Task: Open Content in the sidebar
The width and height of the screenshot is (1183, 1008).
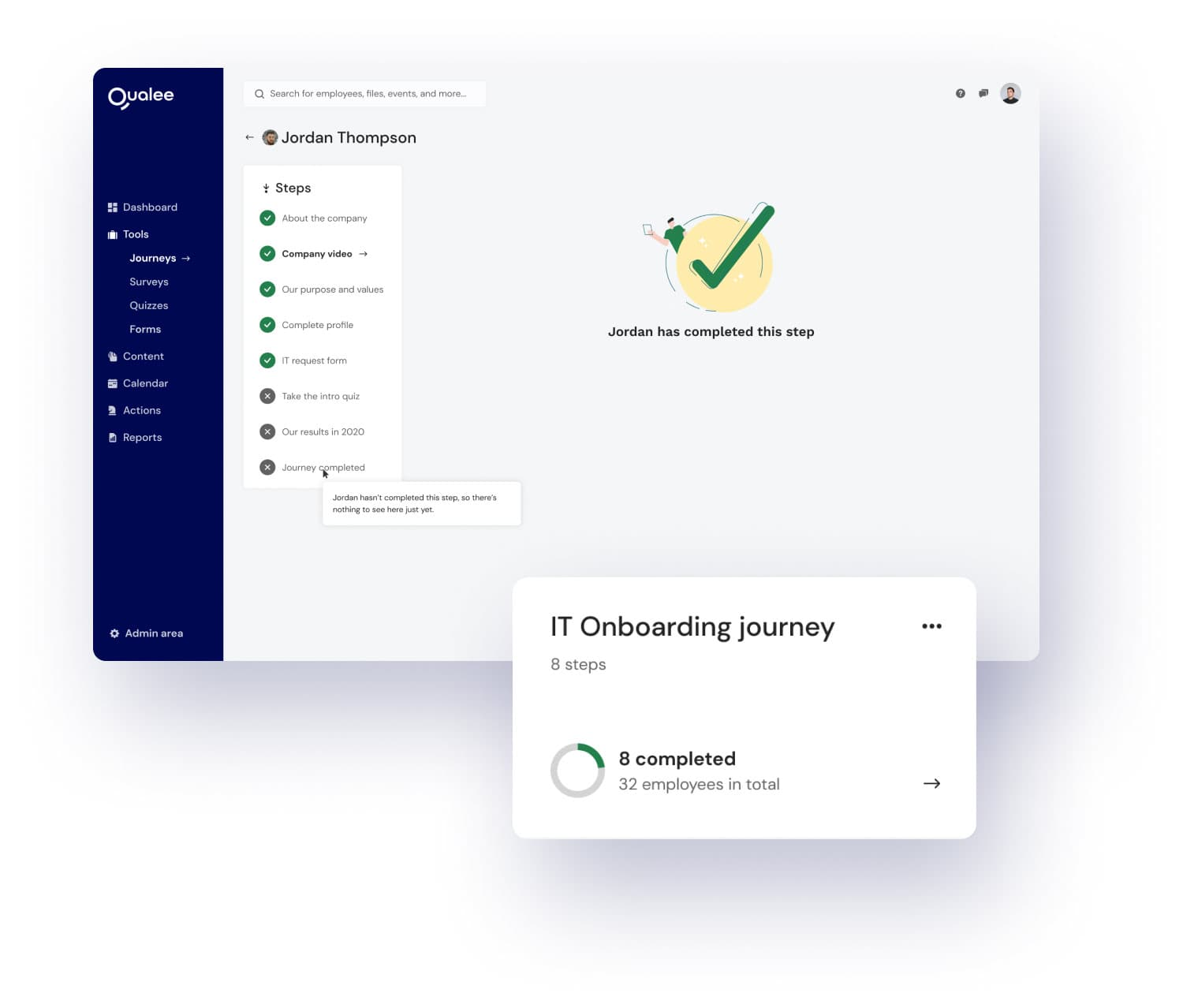Action: tap(144, 357)
